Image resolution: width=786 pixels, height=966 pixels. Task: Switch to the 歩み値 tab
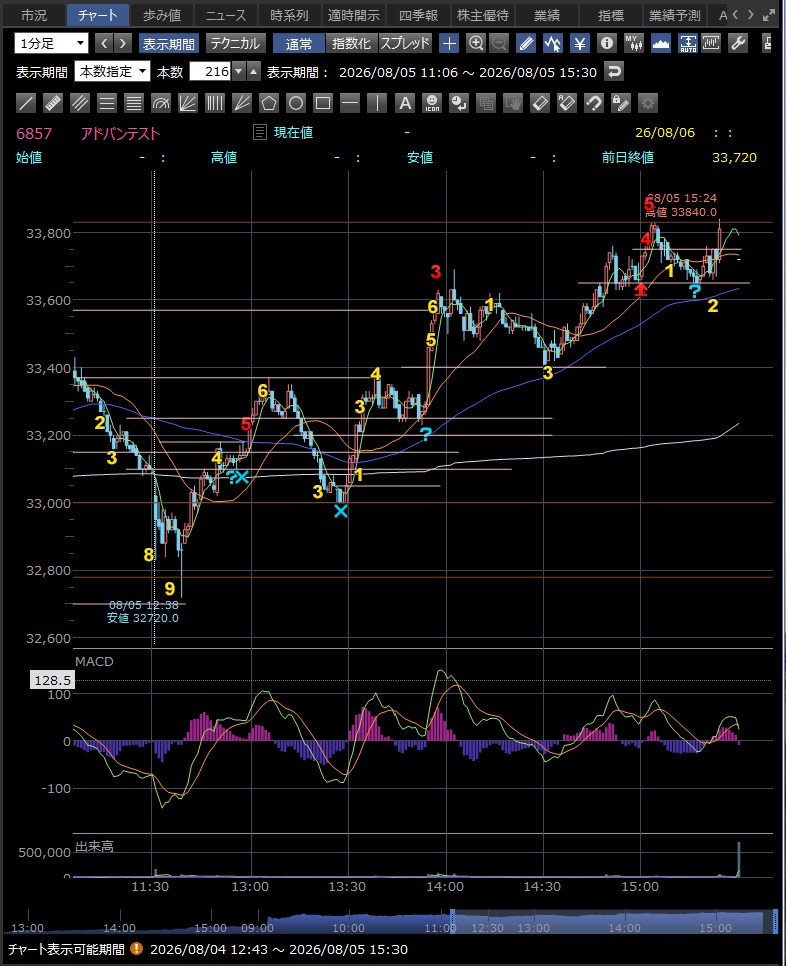coord(162,15)
